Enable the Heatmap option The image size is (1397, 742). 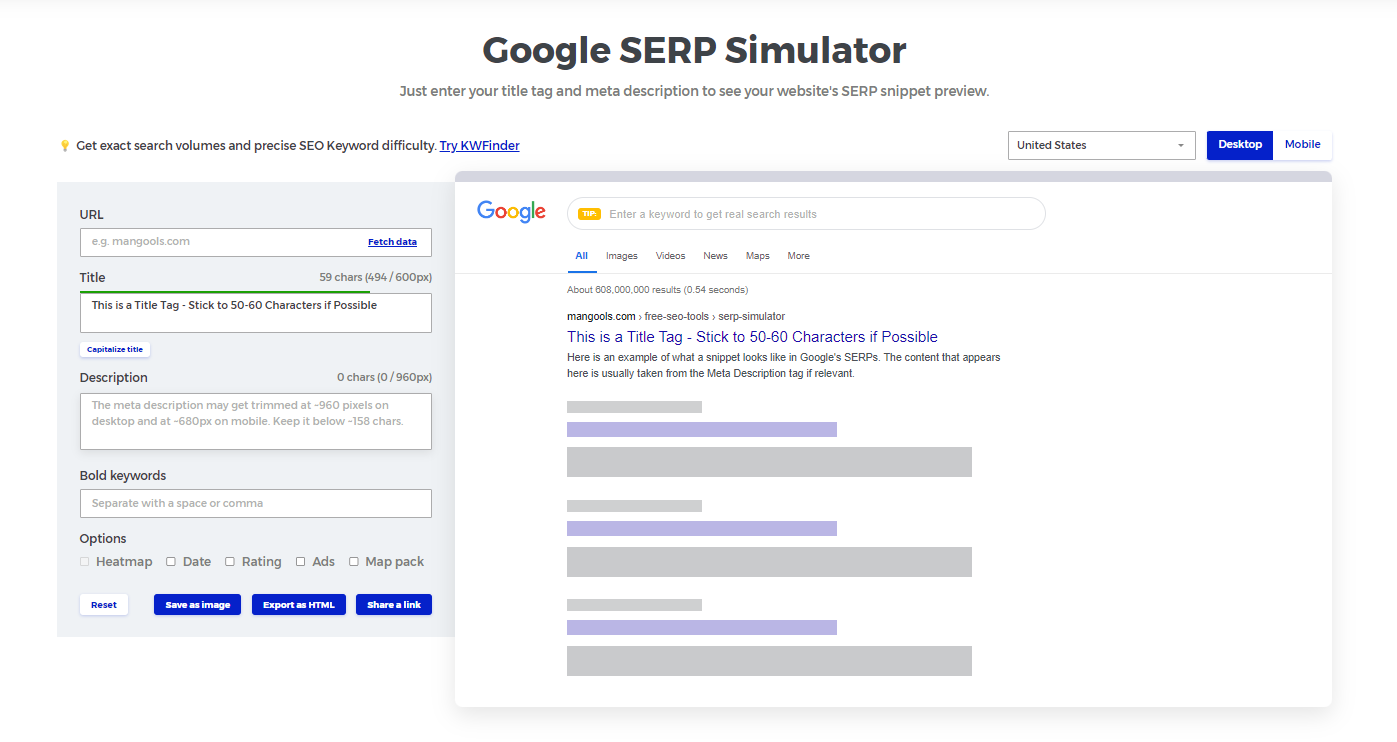[84, 561]
